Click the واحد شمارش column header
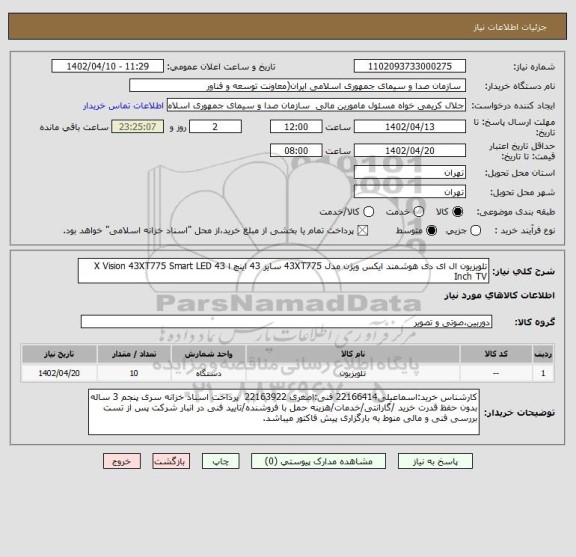576x557 pixels. click(x=209, y=354)
